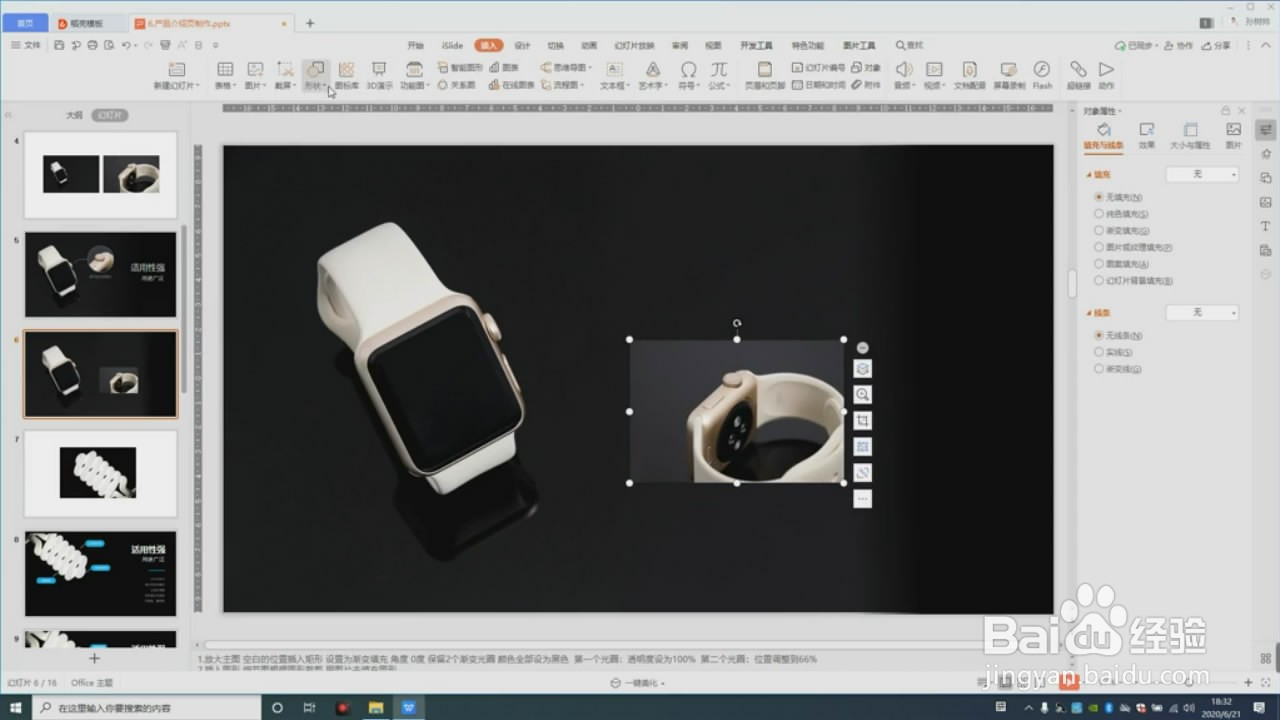Open the 动作 action settings icon
The width and height of the screenshot is (1280, 720).
point(1106,75)
